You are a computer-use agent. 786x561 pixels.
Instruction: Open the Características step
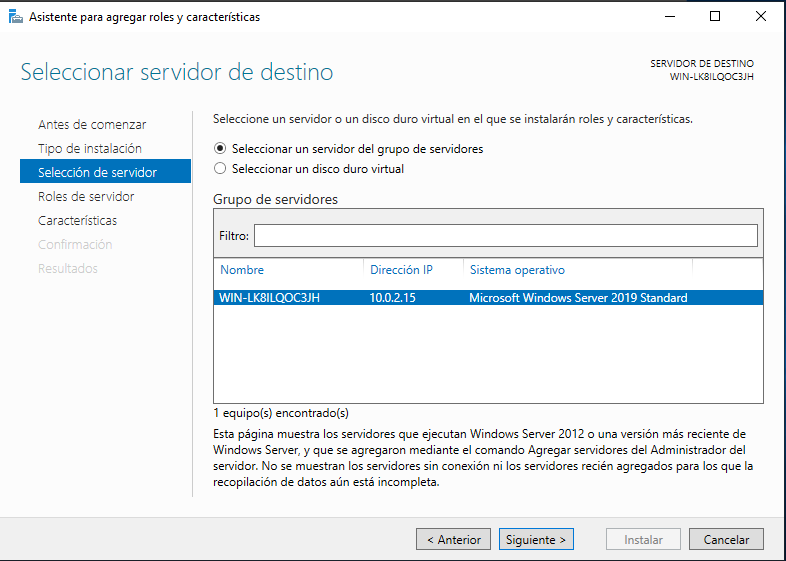[x=78, y=221]
